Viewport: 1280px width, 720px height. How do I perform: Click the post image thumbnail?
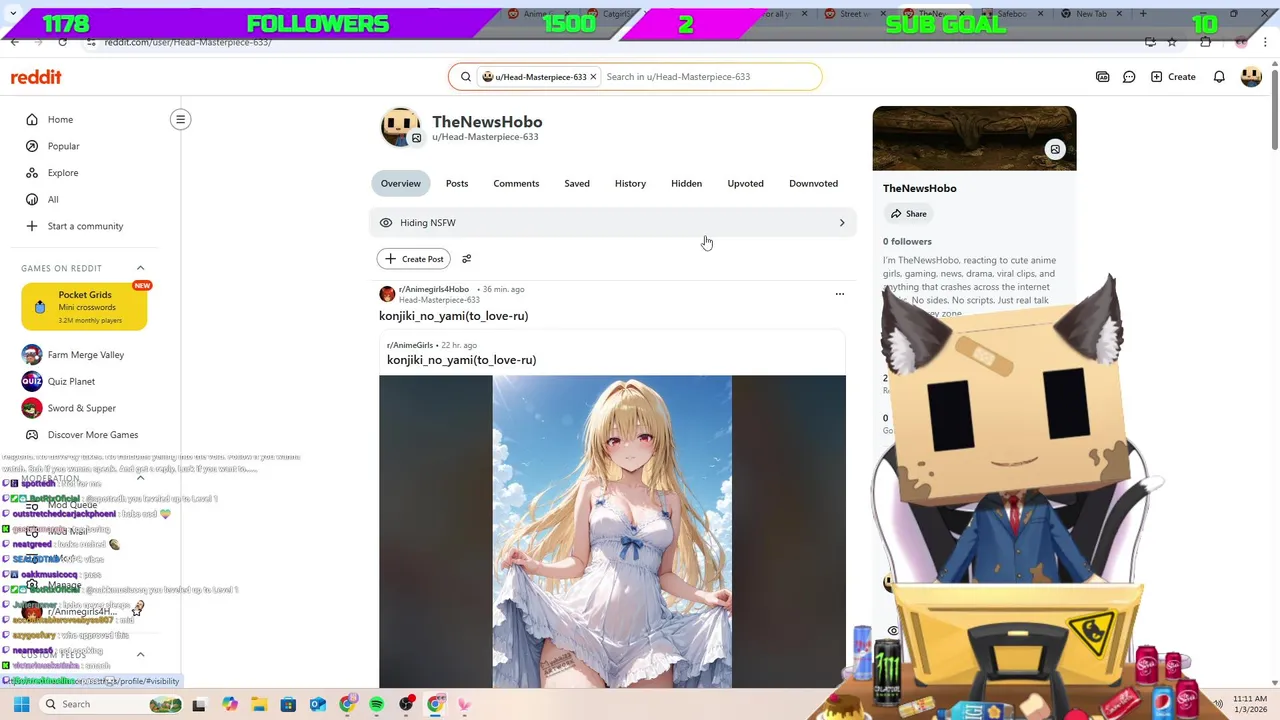pyautogui.click(x=612, y=532)
